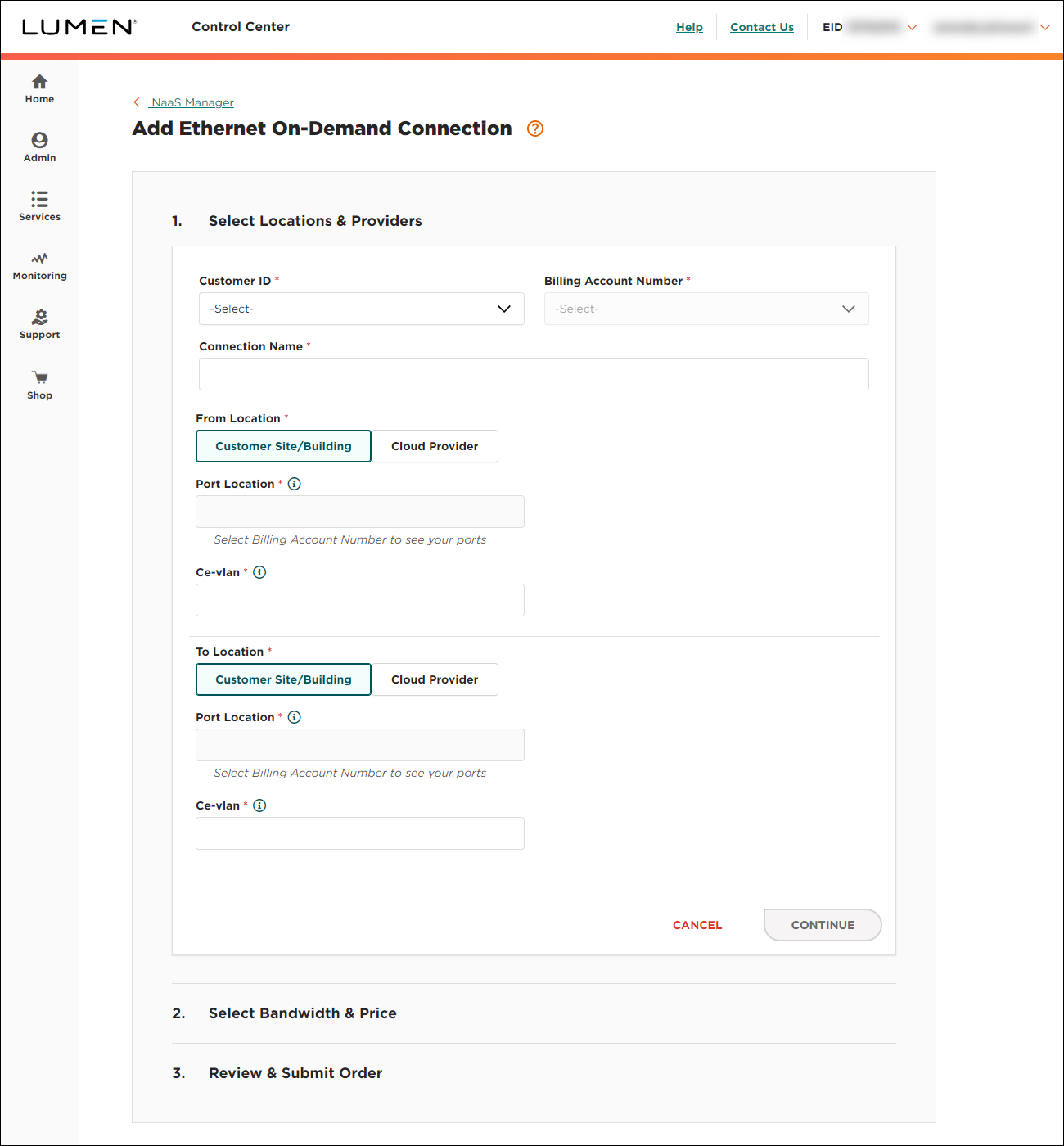Open the Help link
The image size is (1064, 1146).
pyautogui.click(x=689, y=27)
